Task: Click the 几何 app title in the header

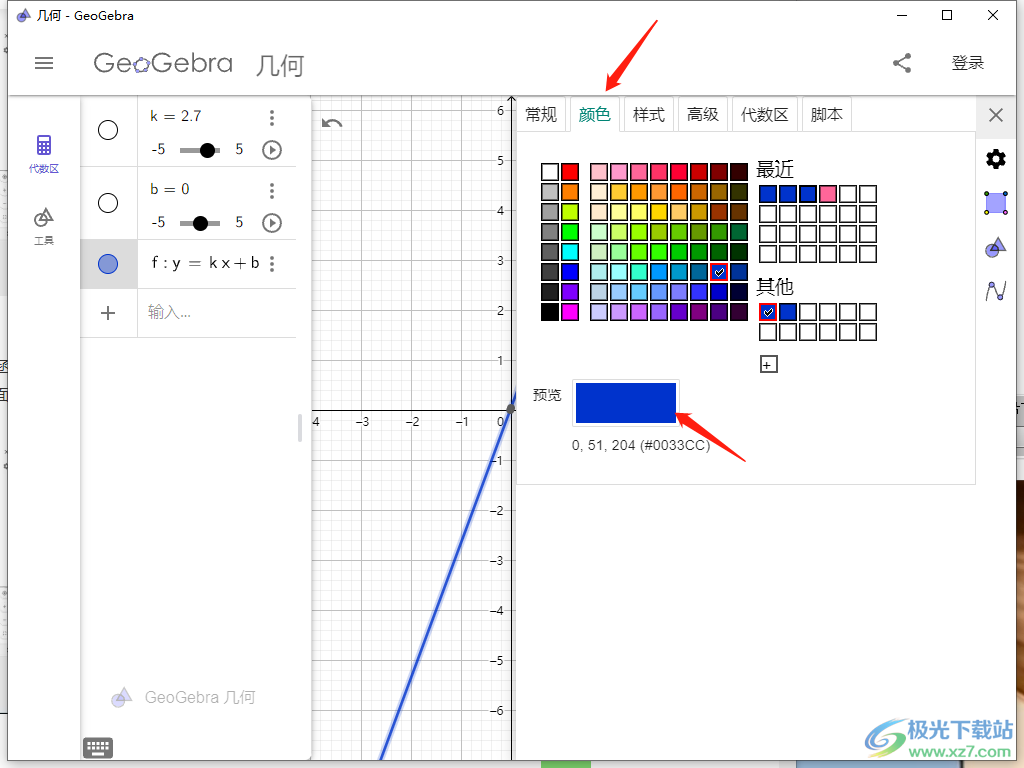Action: [x=280, y=65]
